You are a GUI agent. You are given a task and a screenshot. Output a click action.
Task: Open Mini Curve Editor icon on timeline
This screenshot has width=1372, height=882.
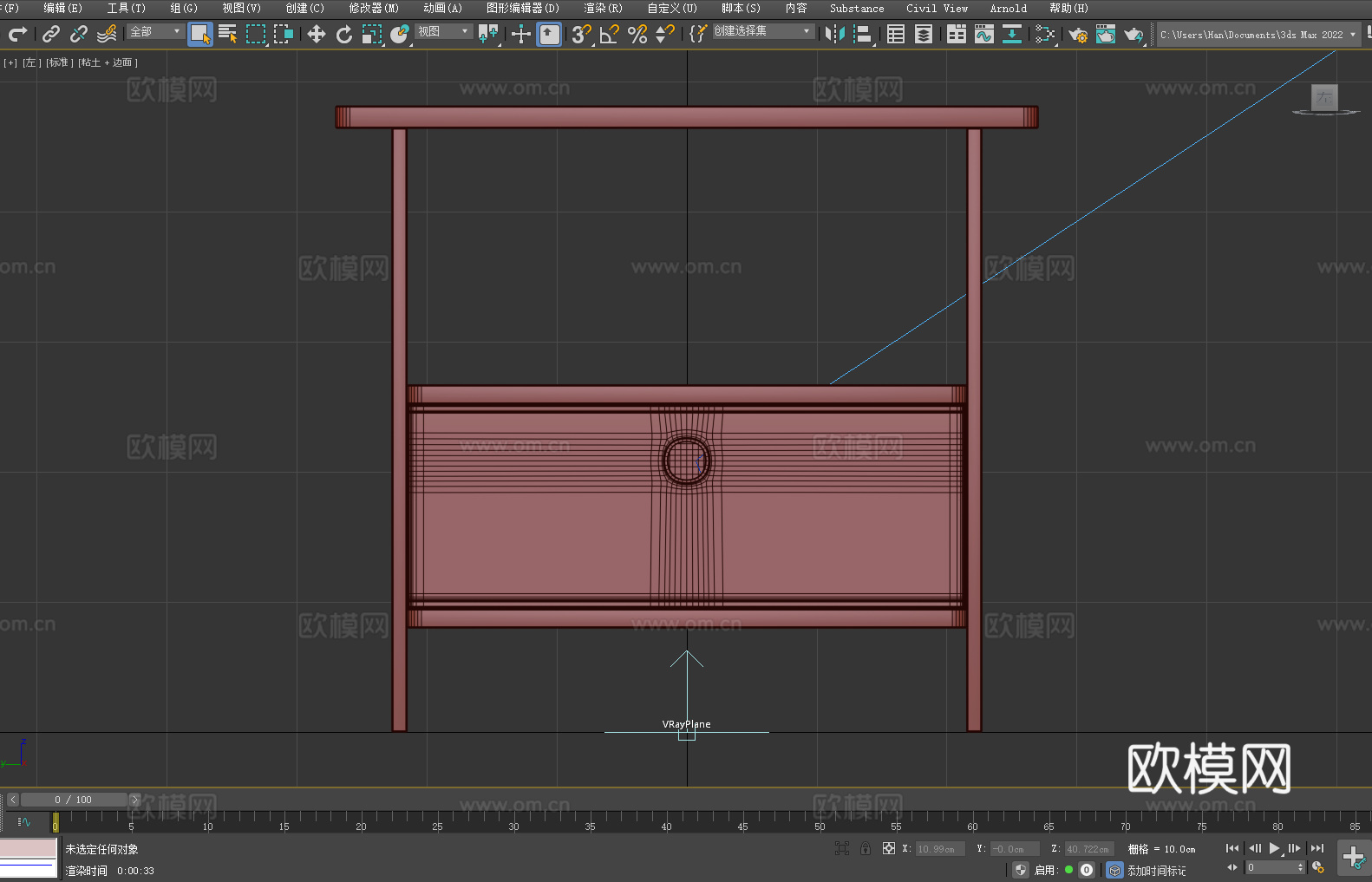pos(24,822)
